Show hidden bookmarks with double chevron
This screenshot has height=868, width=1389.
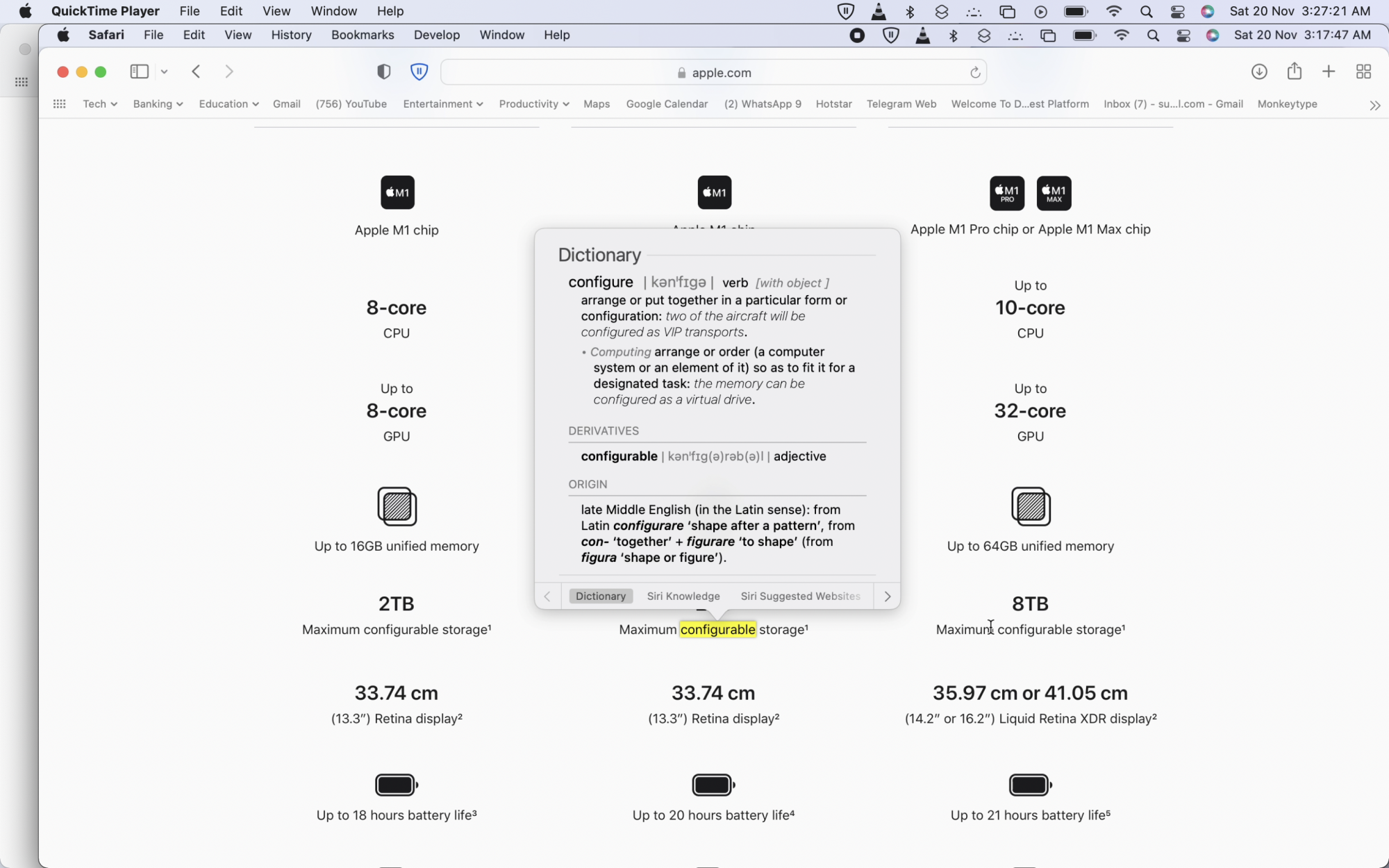1374,106
